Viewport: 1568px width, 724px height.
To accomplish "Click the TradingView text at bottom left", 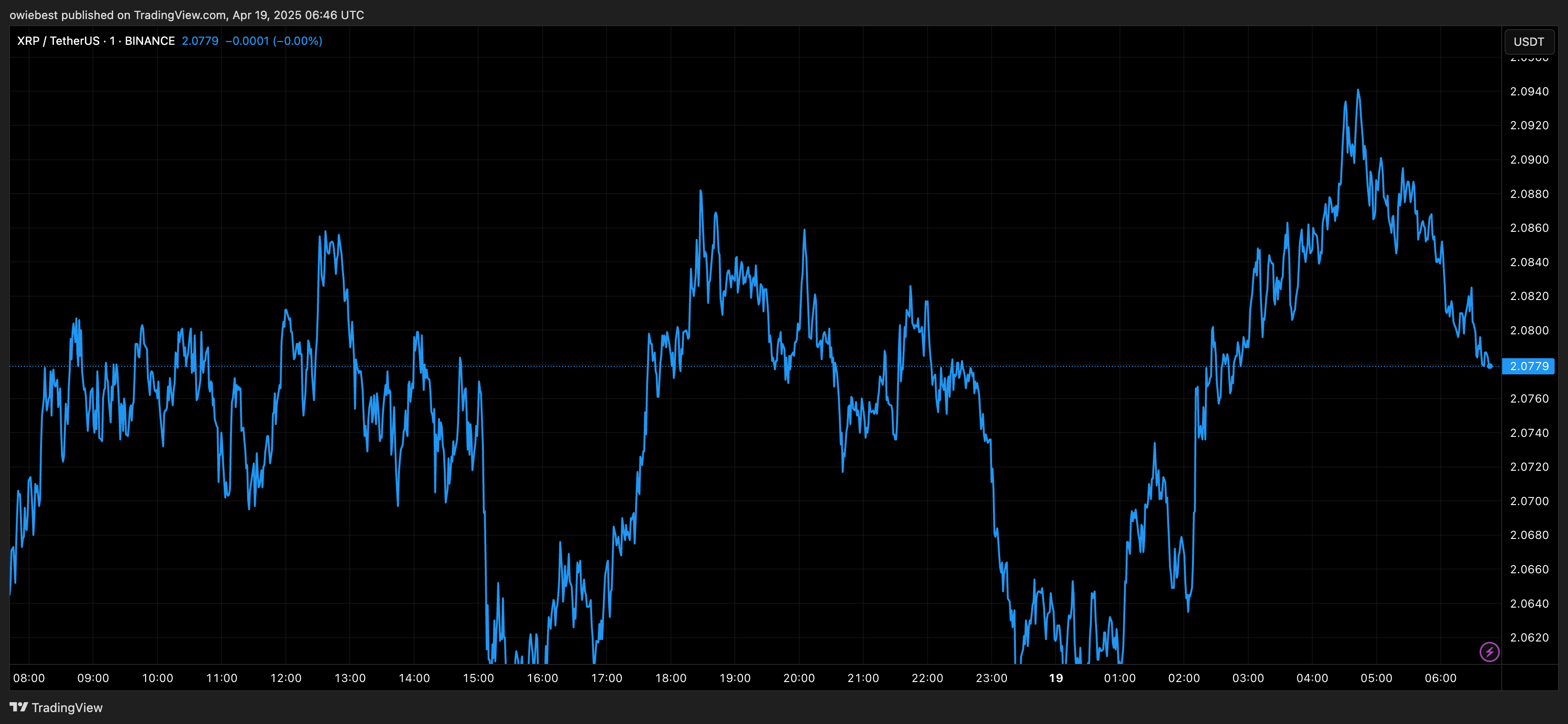I will click(x=67, y=708).
